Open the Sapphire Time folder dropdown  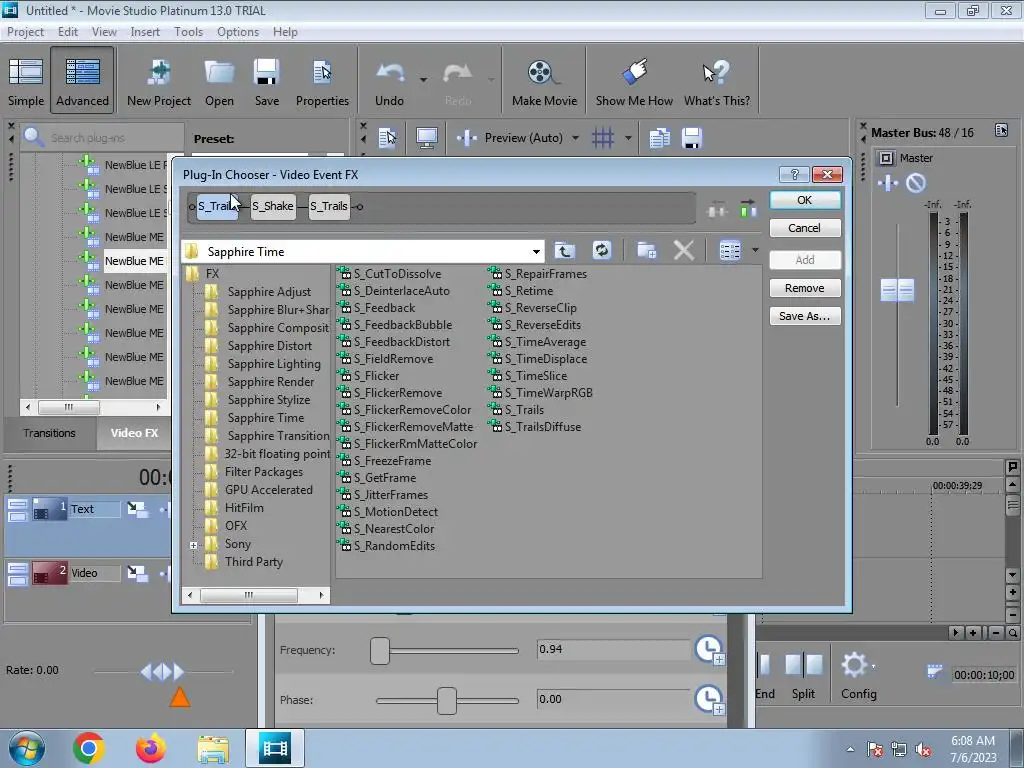coord(536,251)
